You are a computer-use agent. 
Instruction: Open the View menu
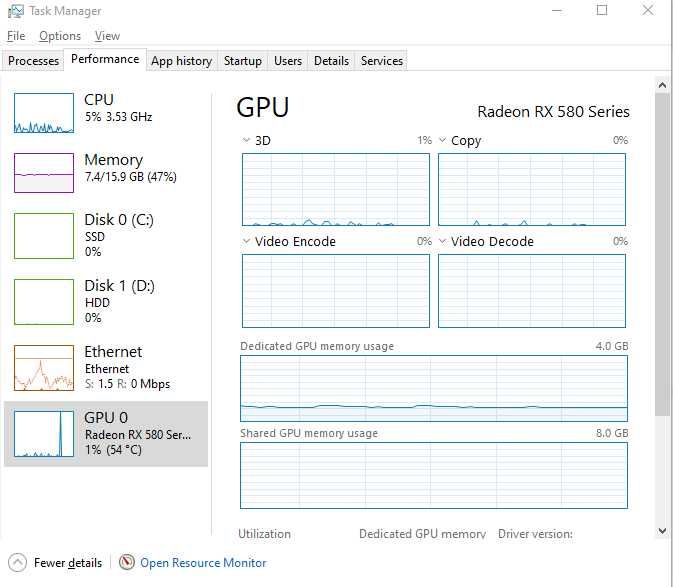pos(107,36)
